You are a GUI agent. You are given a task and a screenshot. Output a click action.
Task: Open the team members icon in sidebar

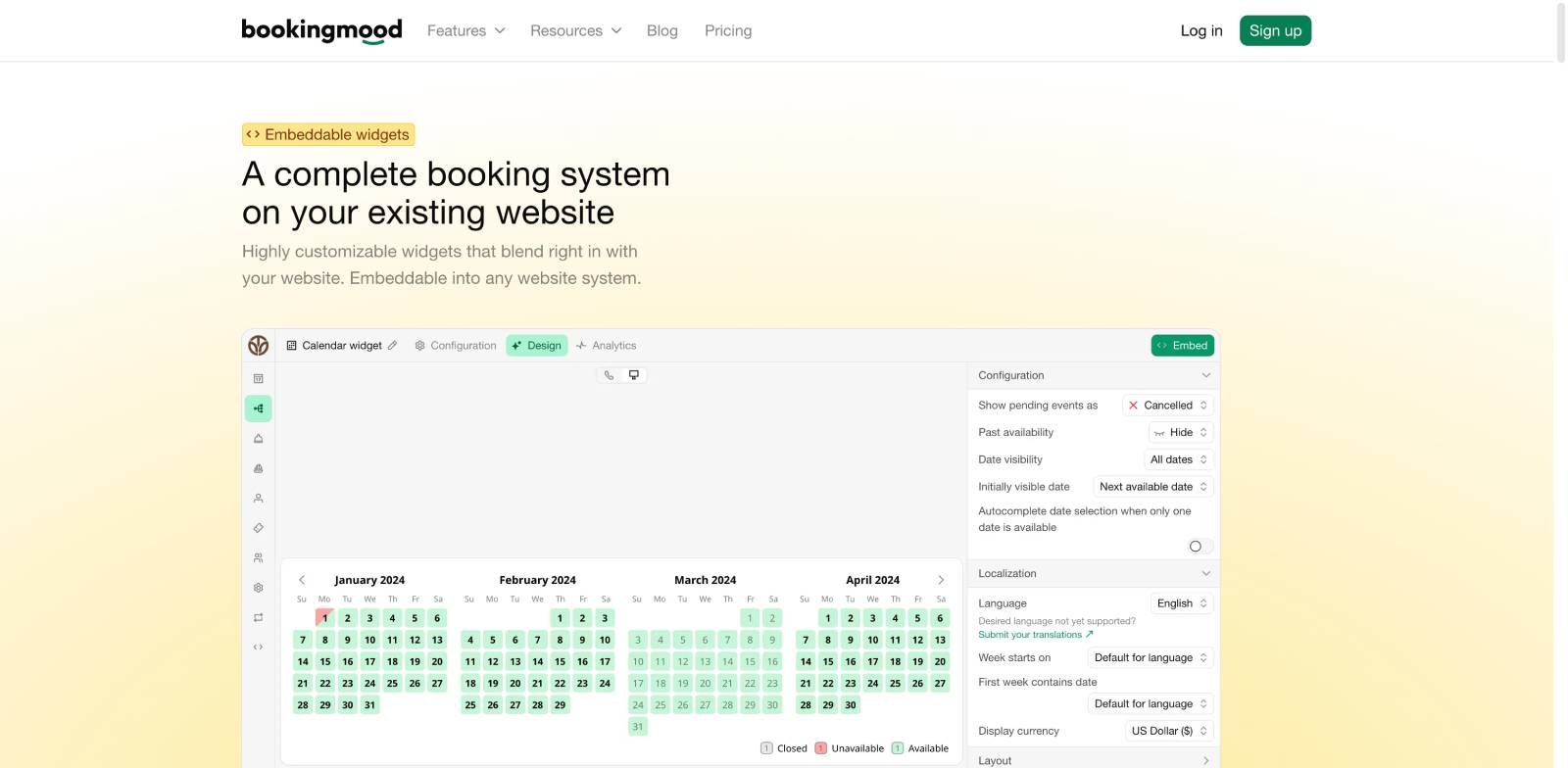(x=259, y=558)
